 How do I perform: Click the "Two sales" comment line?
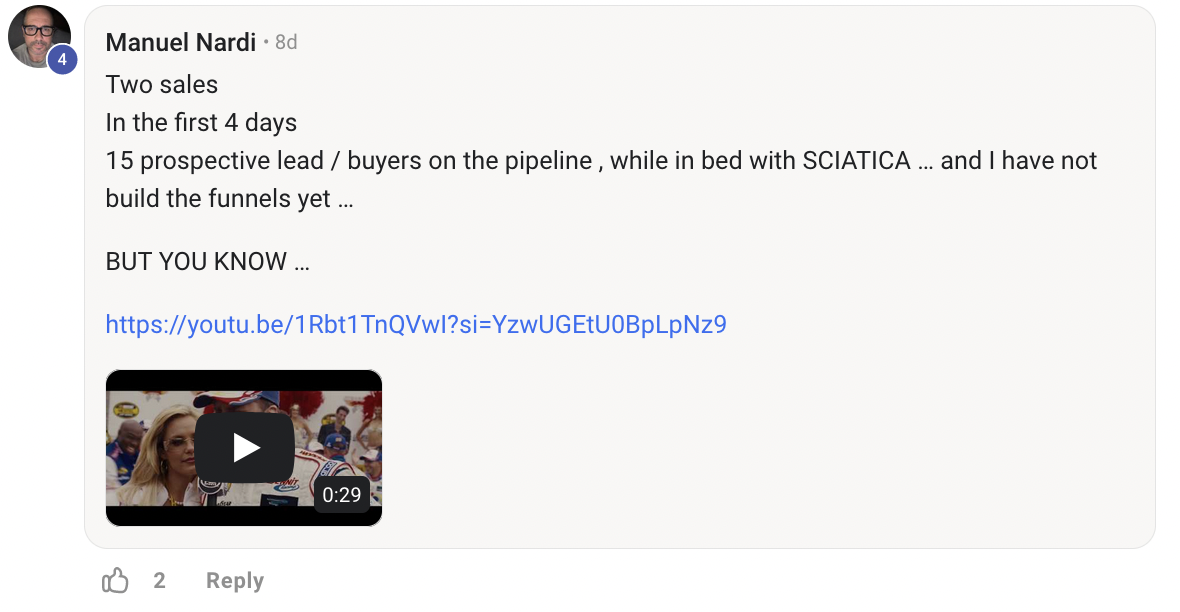pyautogui.click(x=162, y=85)
